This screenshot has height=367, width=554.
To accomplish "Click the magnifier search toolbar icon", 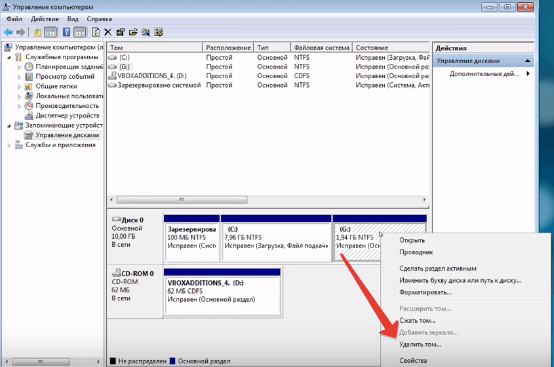I will [146, 32].
